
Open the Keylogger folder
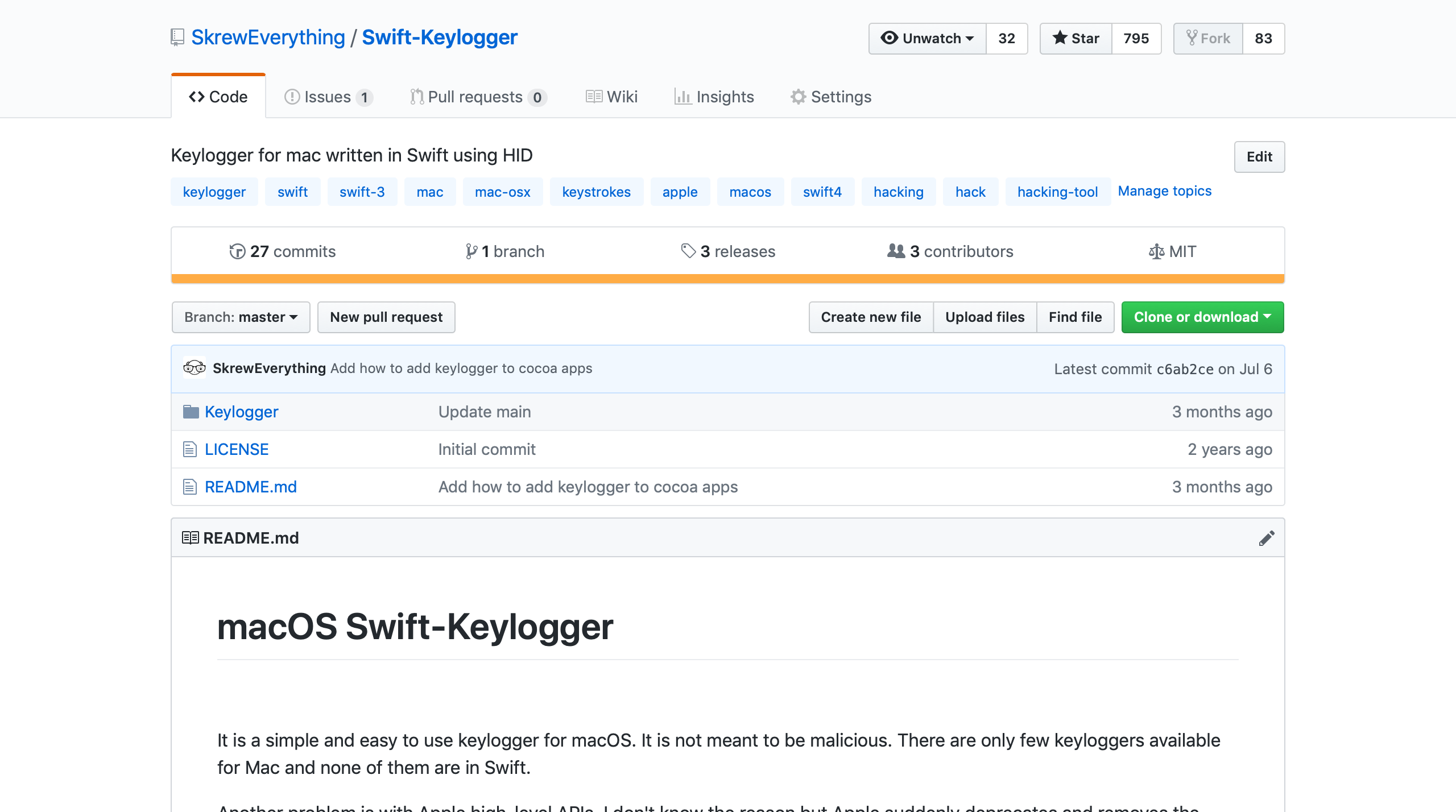point(242,412)
